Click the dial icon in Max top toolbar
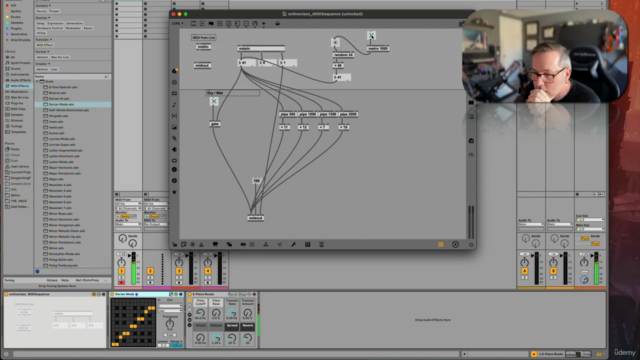 click(255, 24)
